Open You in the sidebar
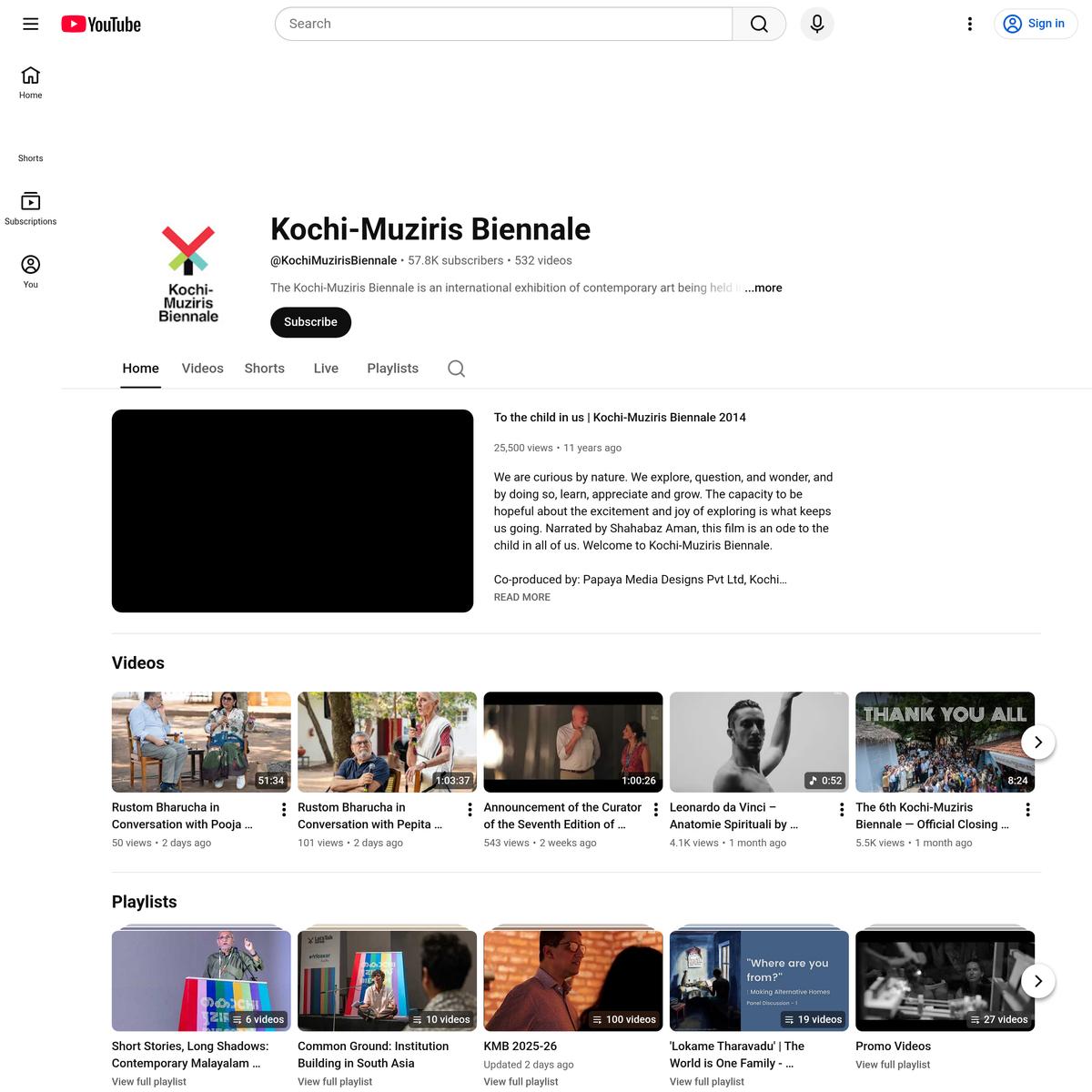Screen dimensions: 1092x1092 31,272
